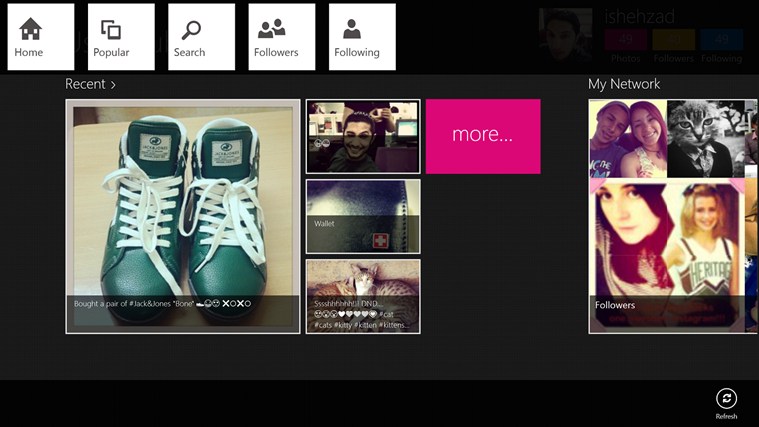Open the pink more... tile
759x427 pixels.
coord(483,134)
